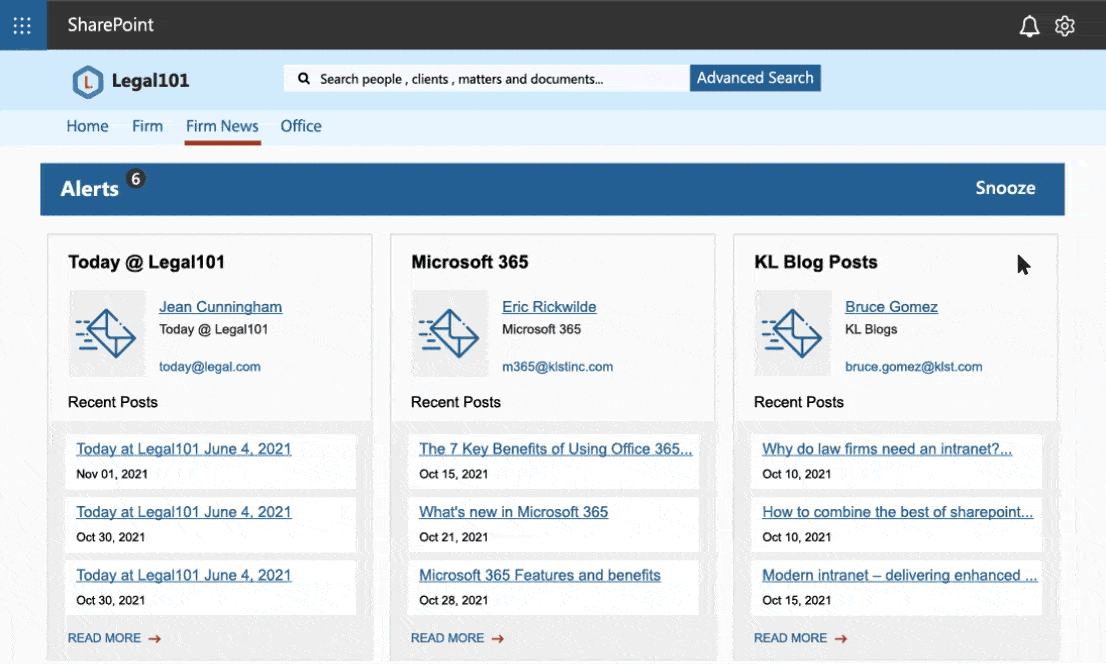
Task: Click the SharePoint title in the top bar
Action: click(x=110, y=25)
